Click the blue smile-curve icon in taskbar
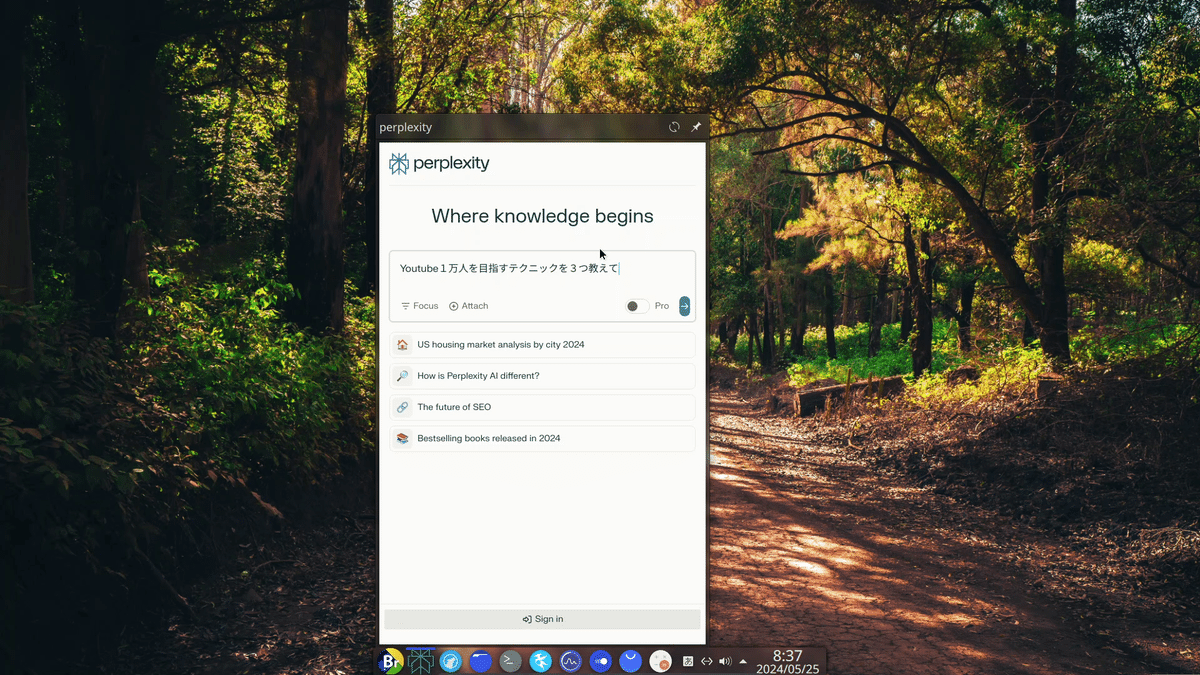This screenshot has height=675, width=1200. point(630,661)
